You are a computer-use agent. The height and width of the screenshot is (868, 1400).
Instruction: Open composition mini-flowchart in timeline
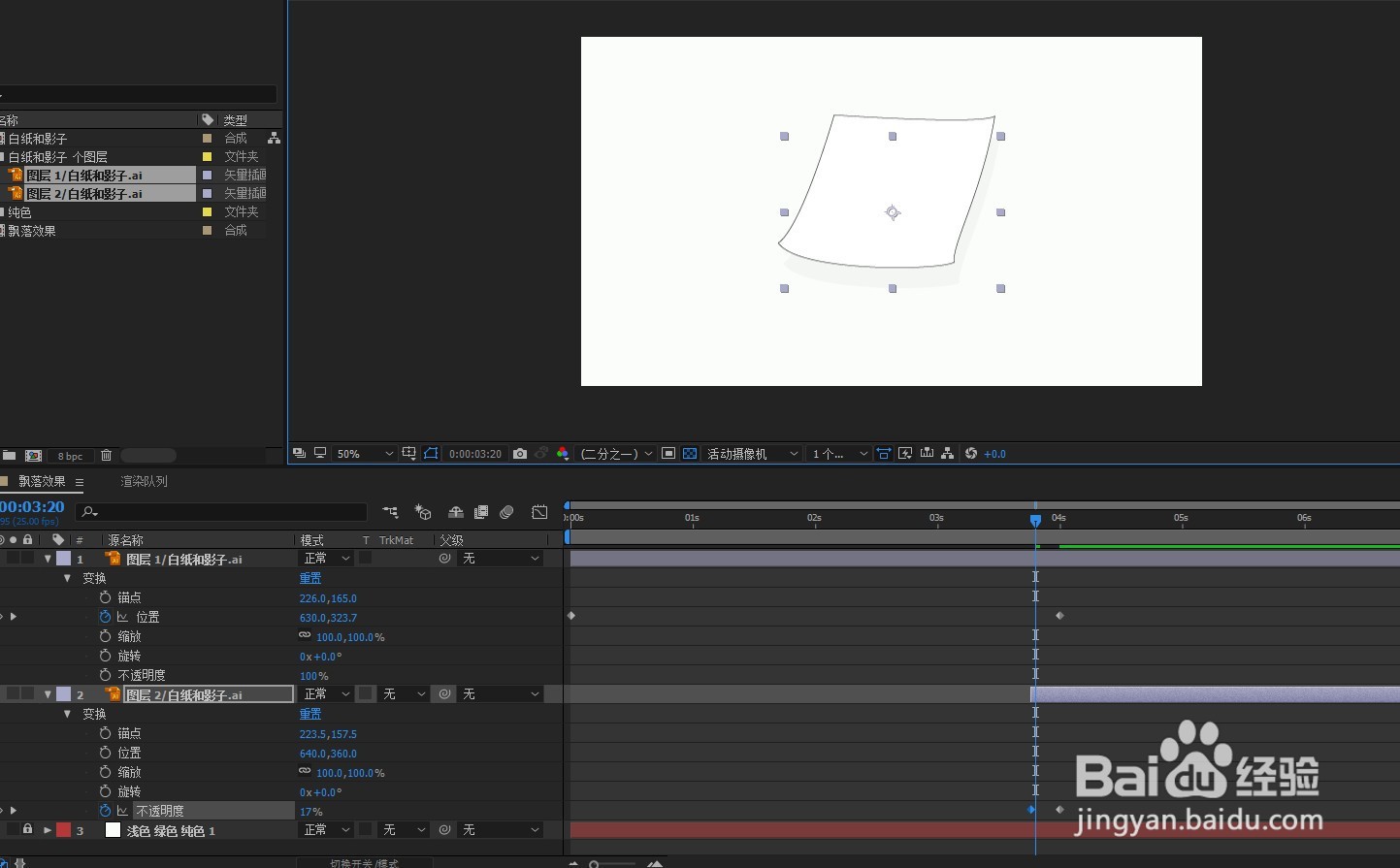click(390, 512)
